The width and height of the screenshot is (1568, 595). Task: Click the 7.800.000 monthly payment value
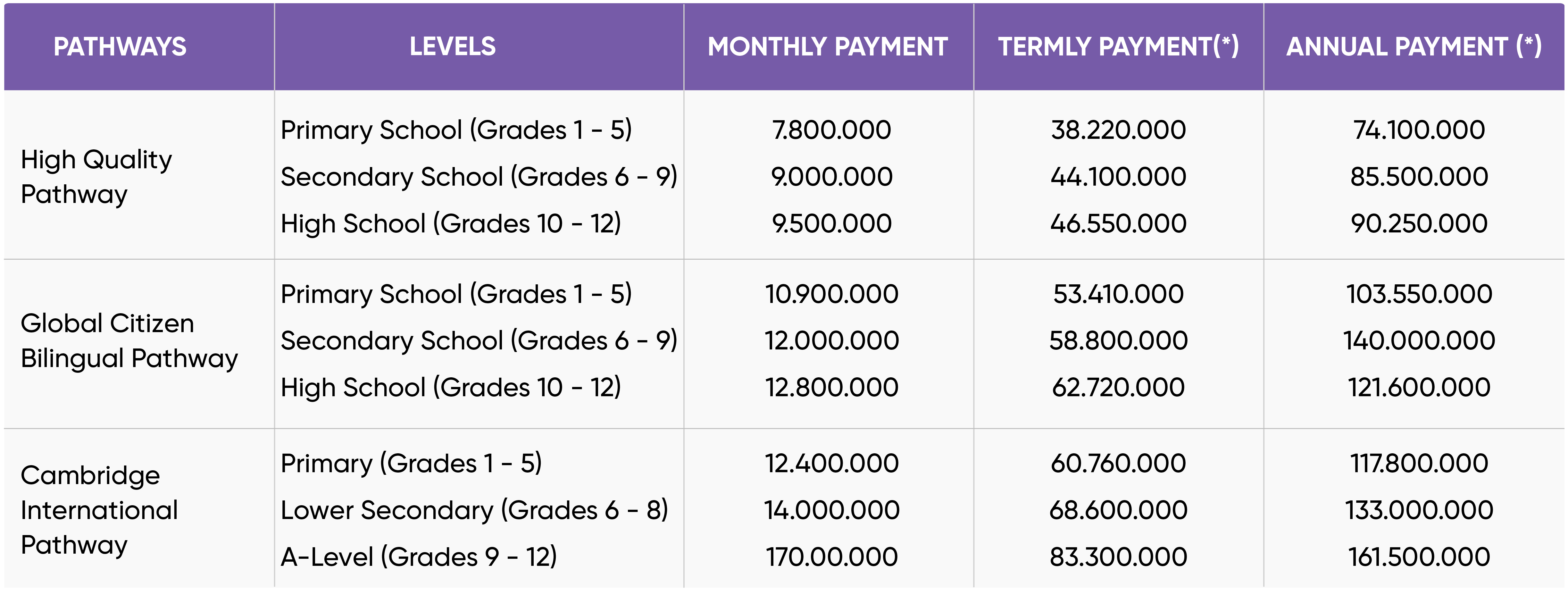pos(831,130)
